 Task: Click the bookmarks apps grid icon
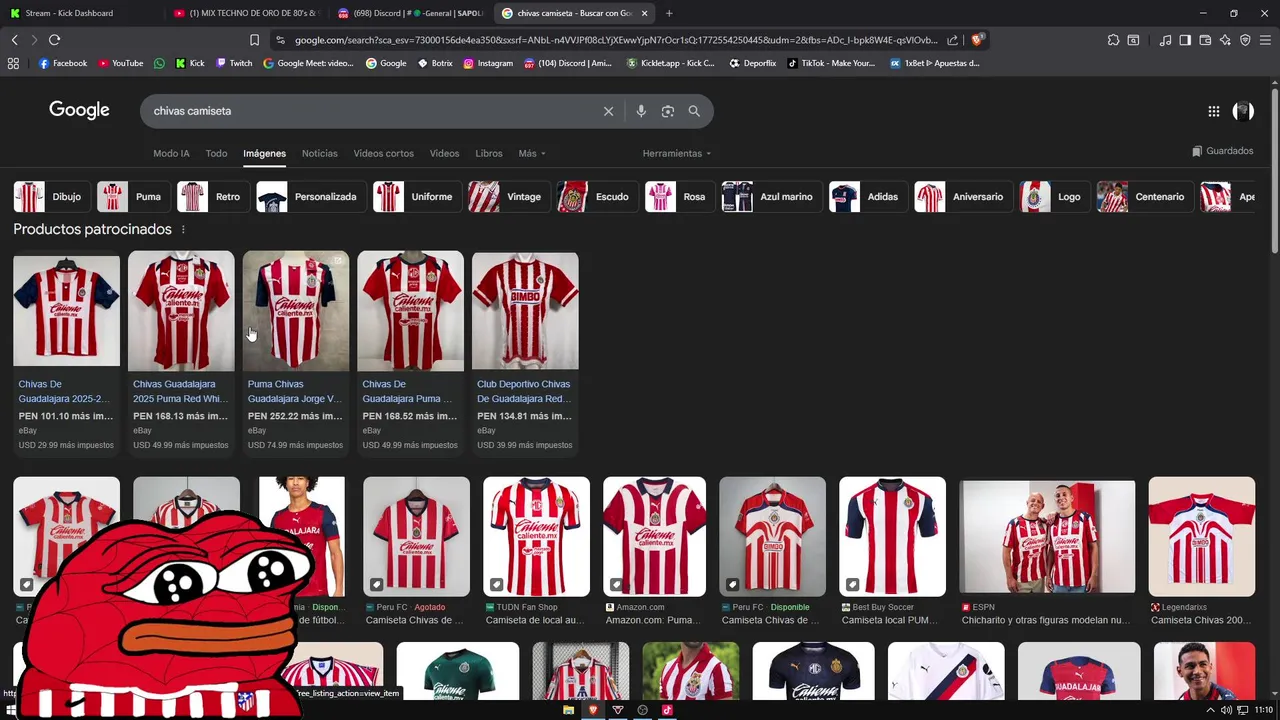coord(13,63)
